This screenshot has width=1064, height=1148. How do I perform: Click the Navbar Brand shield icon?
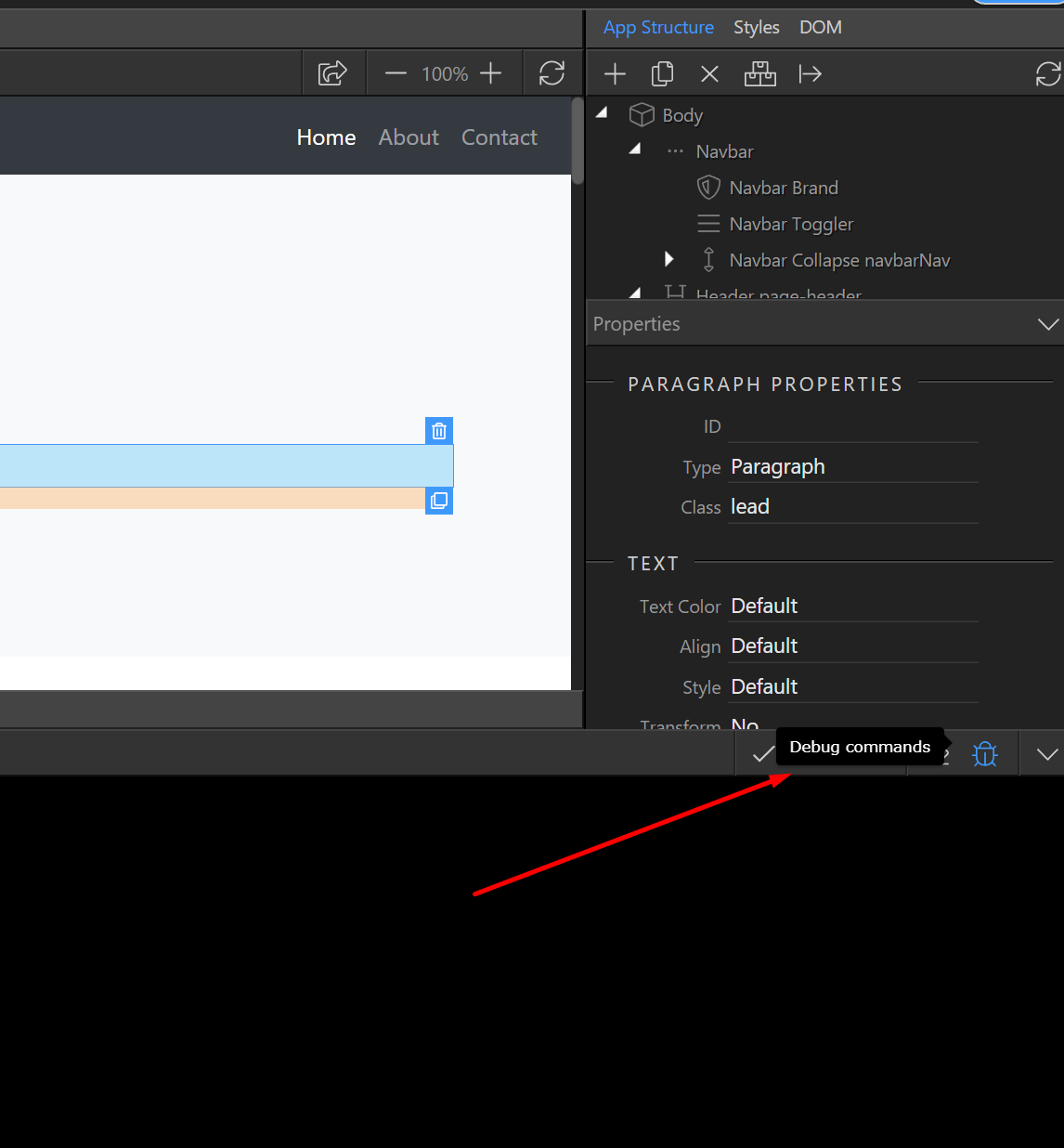point(708,187)
